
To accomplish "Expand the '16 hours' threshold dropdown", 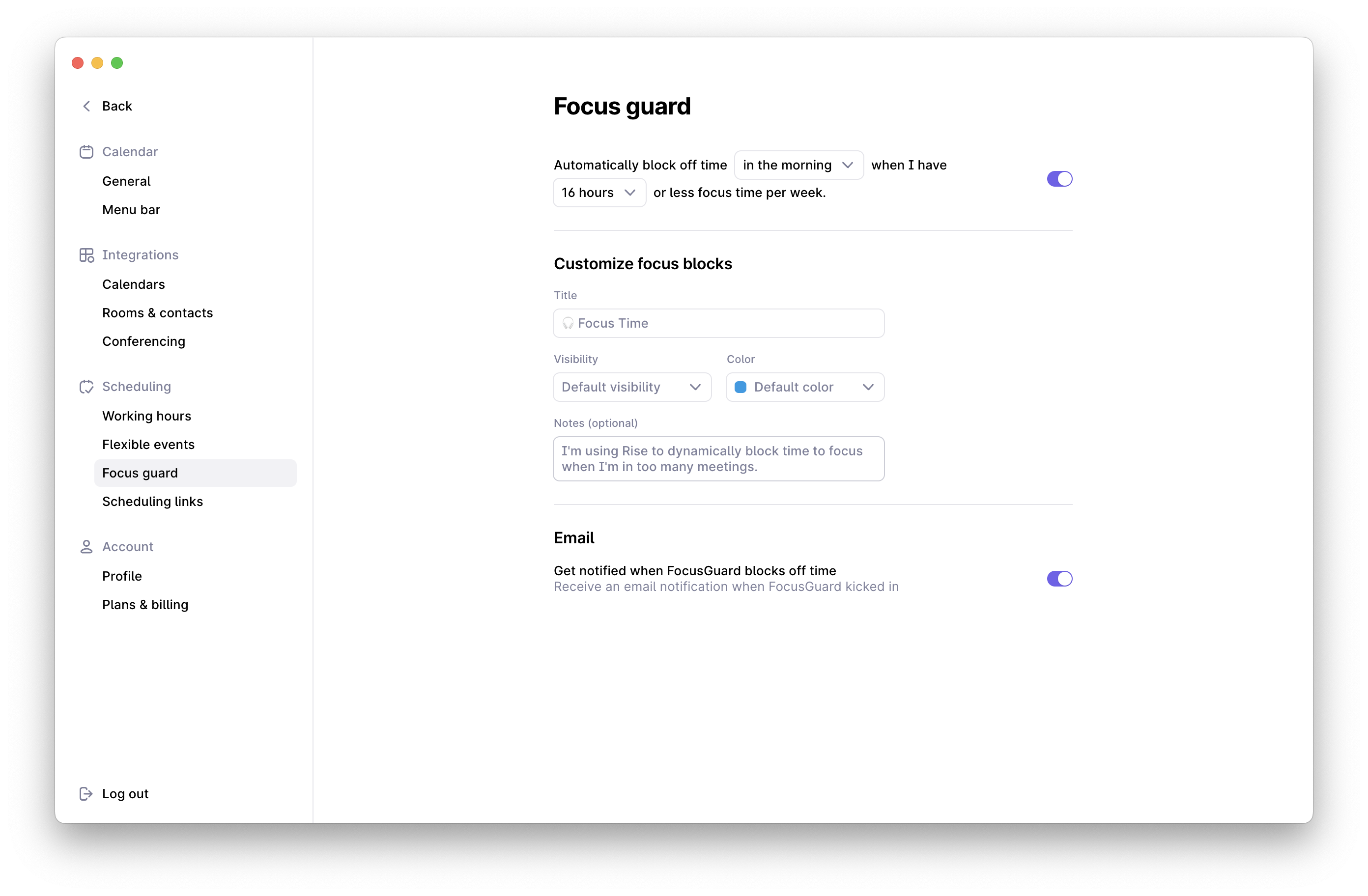I will click(x=598, y=193).
